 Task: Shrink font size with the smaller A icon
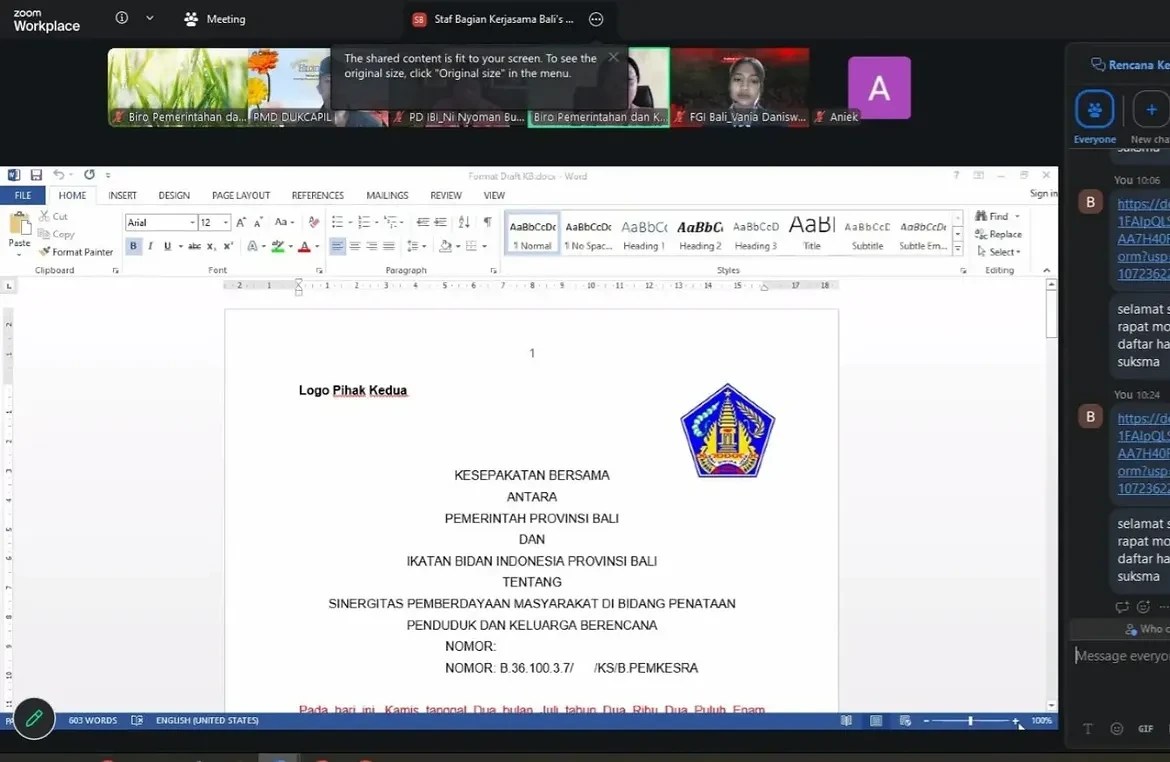click(258, 222)
